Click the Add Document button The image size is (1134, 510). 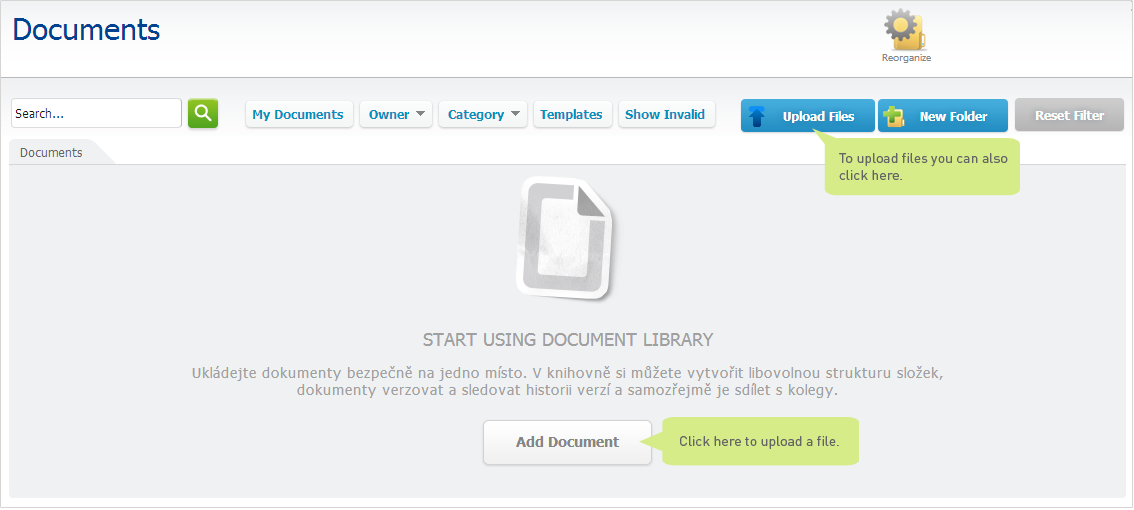[567, 442]
